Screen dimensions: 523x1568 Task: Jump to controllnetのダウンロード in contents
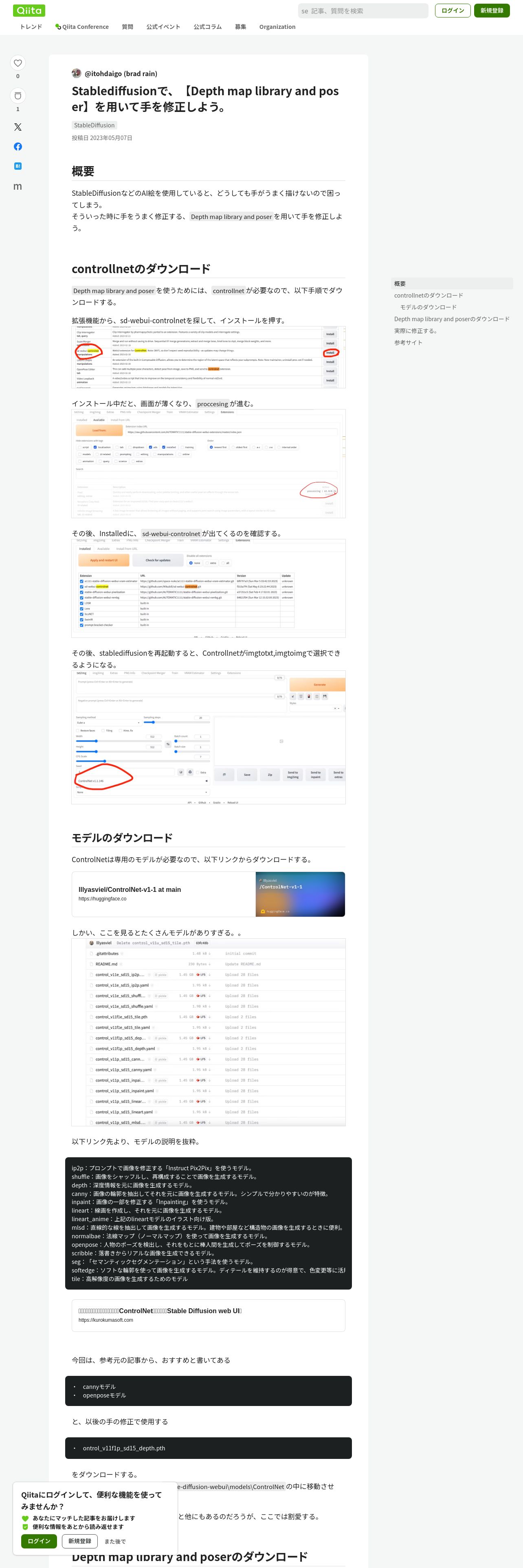point(429,295)
